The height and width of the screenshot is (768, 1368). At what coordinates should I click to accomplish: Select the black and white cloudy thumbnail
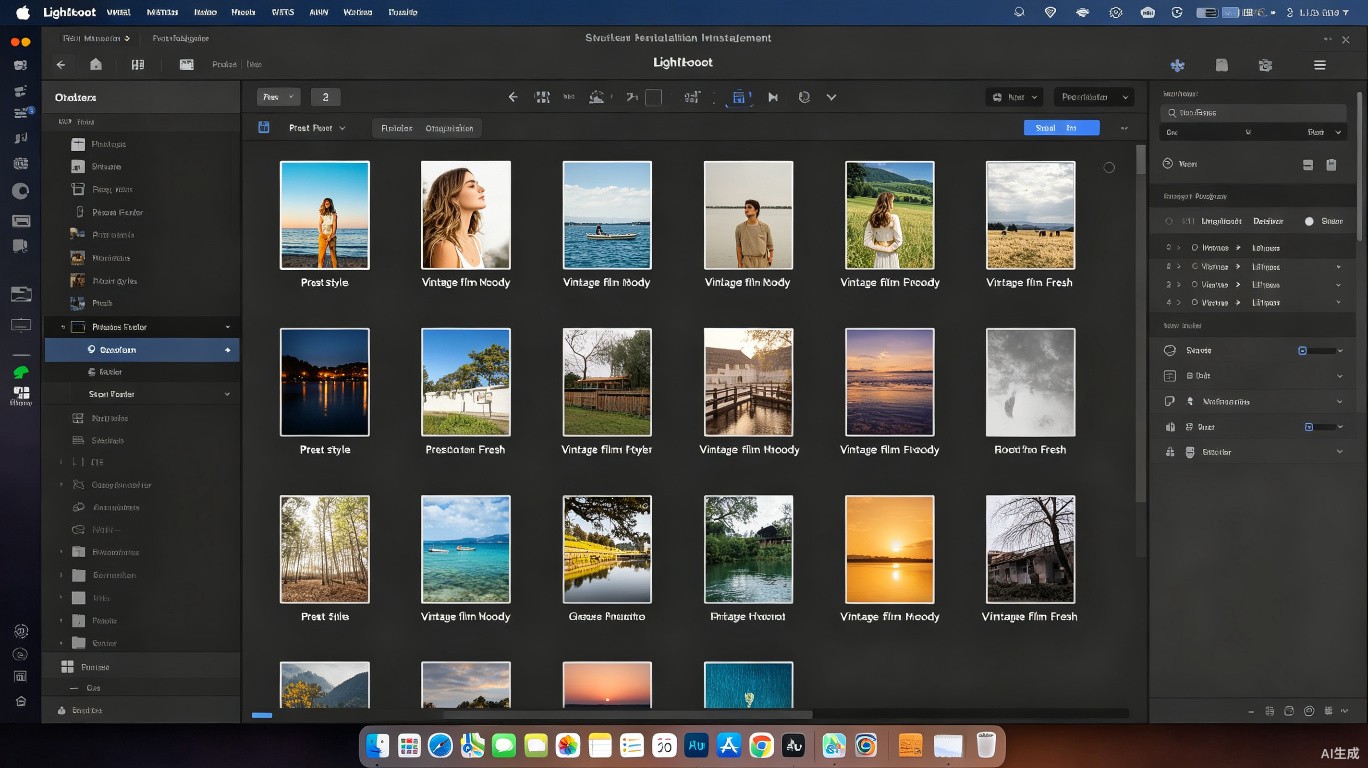[1031, 382]
